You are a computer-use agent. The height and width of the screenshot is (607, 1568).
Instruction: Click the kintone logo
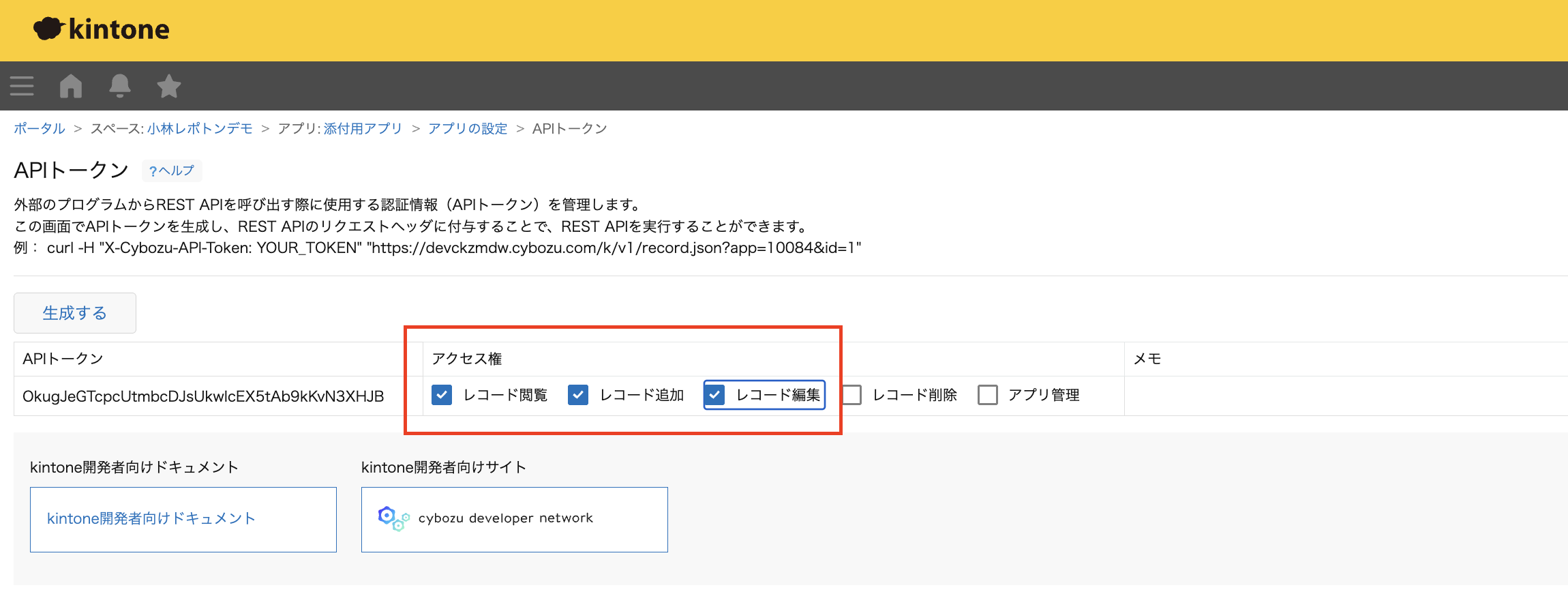point(102,29)
